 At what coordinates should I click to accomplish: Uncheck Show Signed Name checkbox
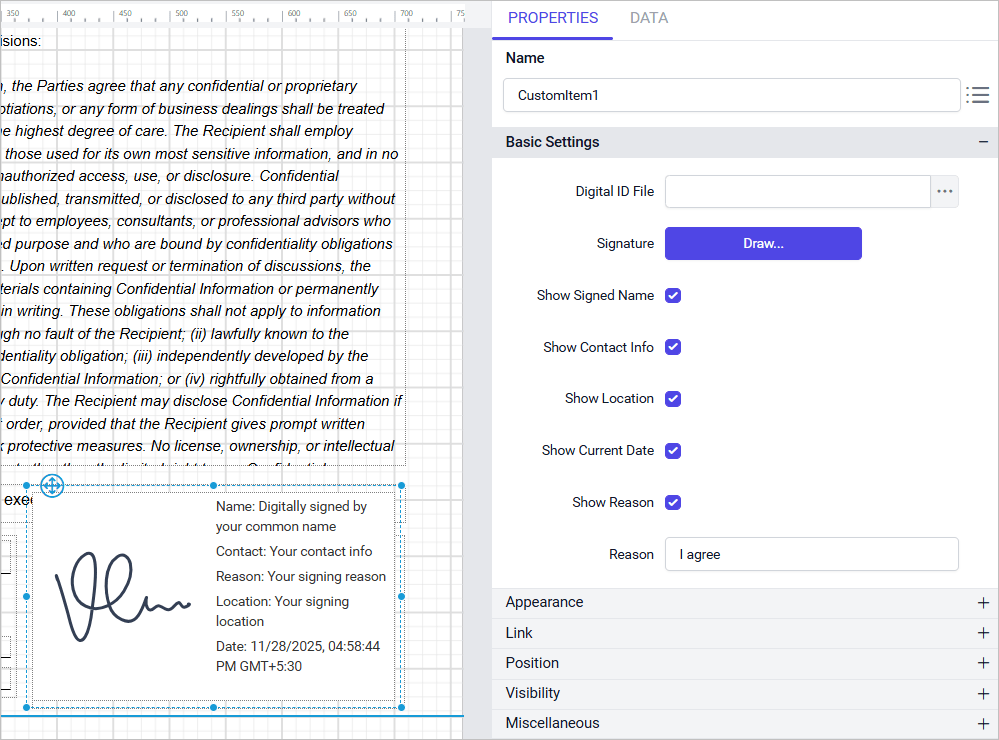[x=673, y=295]
